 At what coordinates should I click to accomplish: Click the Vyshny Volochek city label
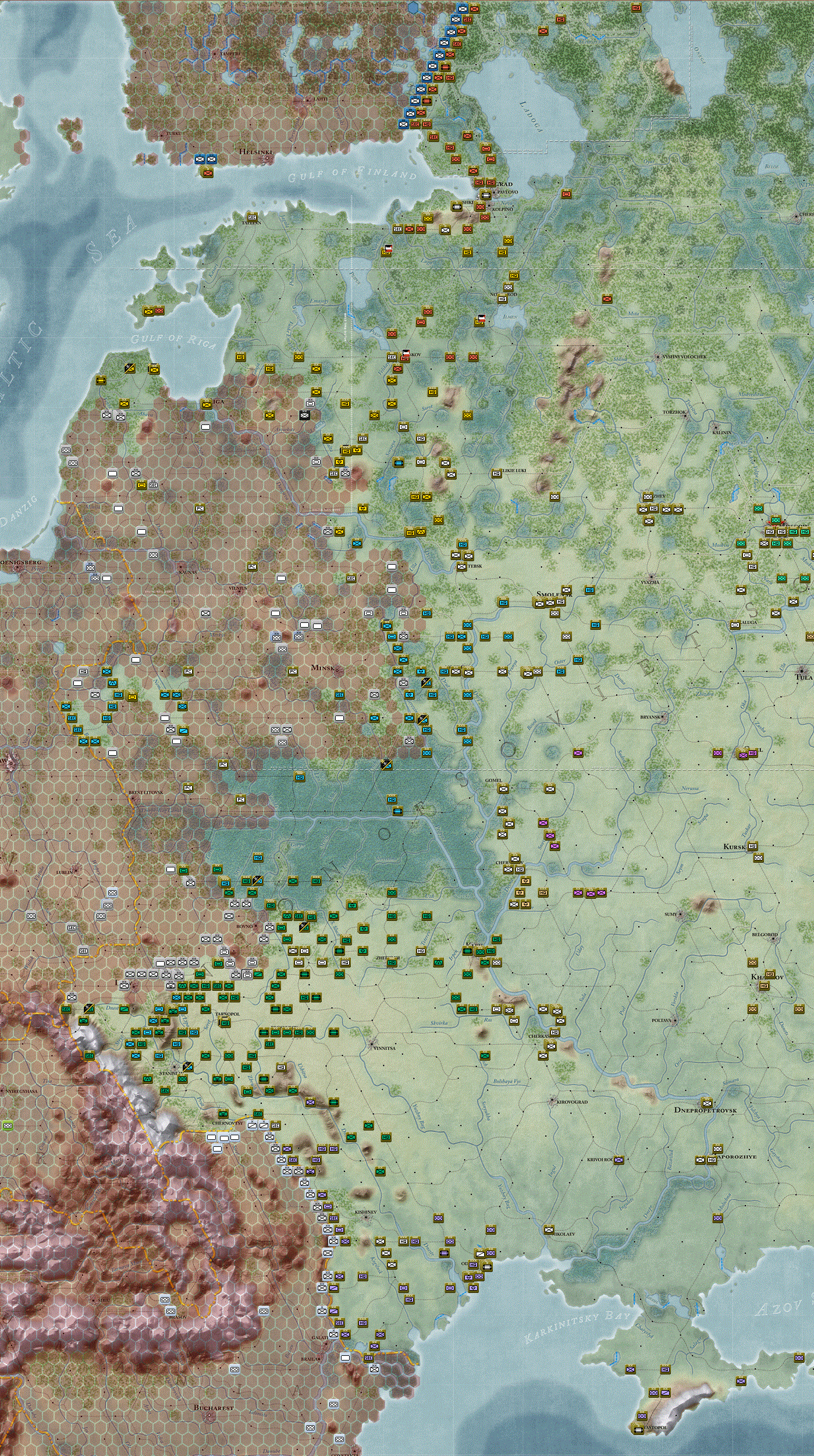(x=684, y=356)
